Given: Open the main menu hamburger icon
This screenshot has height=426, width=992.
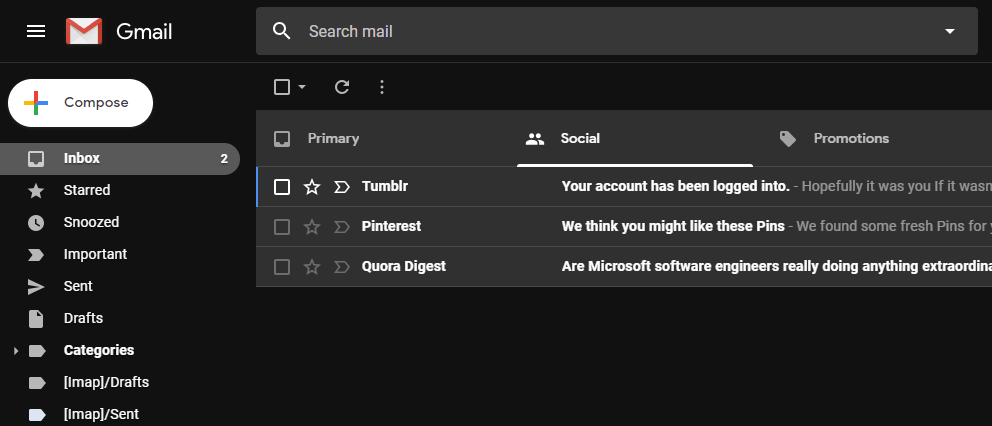Looking at the screenshot, I should 36,31.
